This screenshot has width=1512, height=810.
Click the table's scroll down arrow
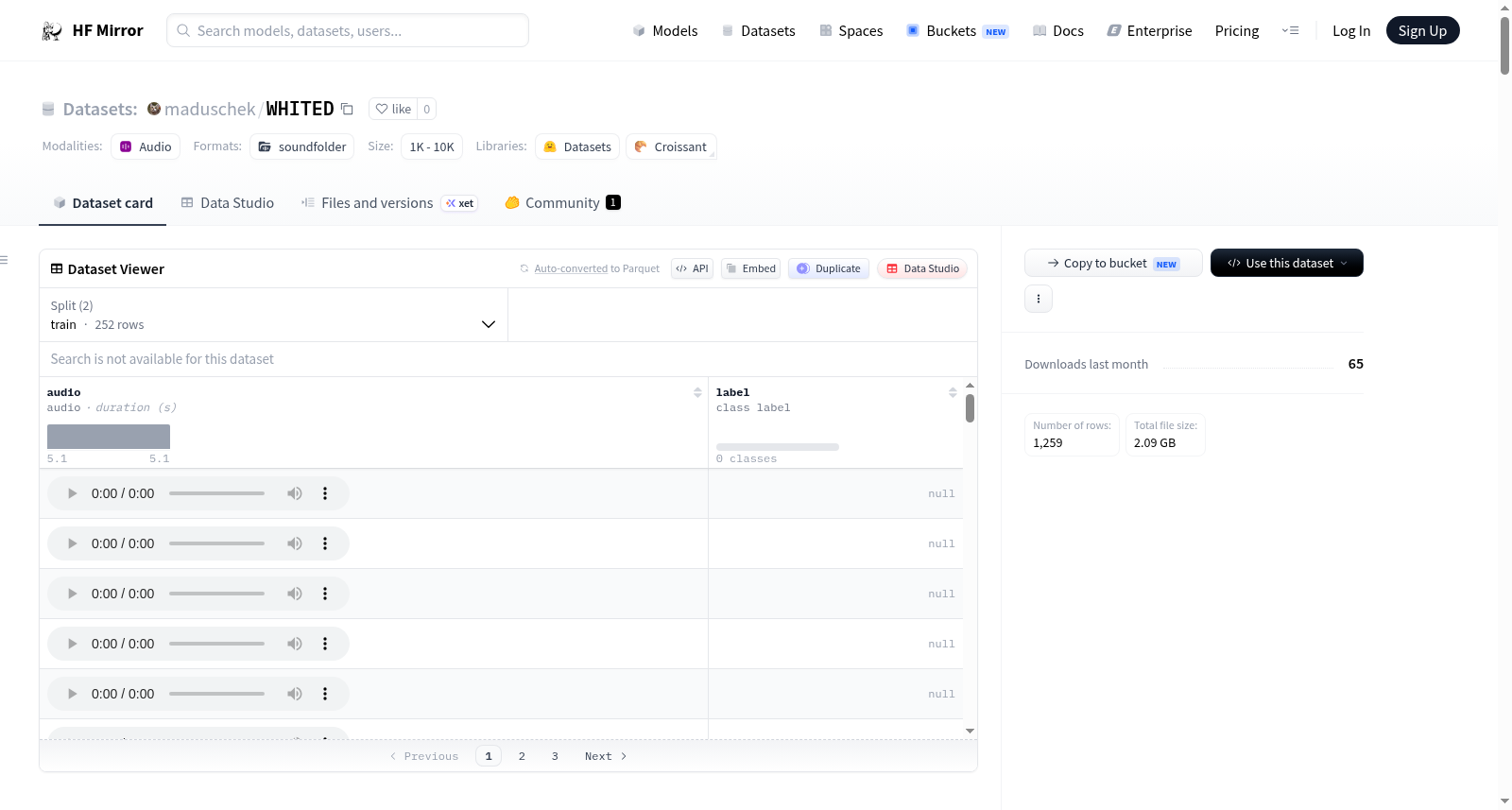pyautogui.click(x=970, y=731)
